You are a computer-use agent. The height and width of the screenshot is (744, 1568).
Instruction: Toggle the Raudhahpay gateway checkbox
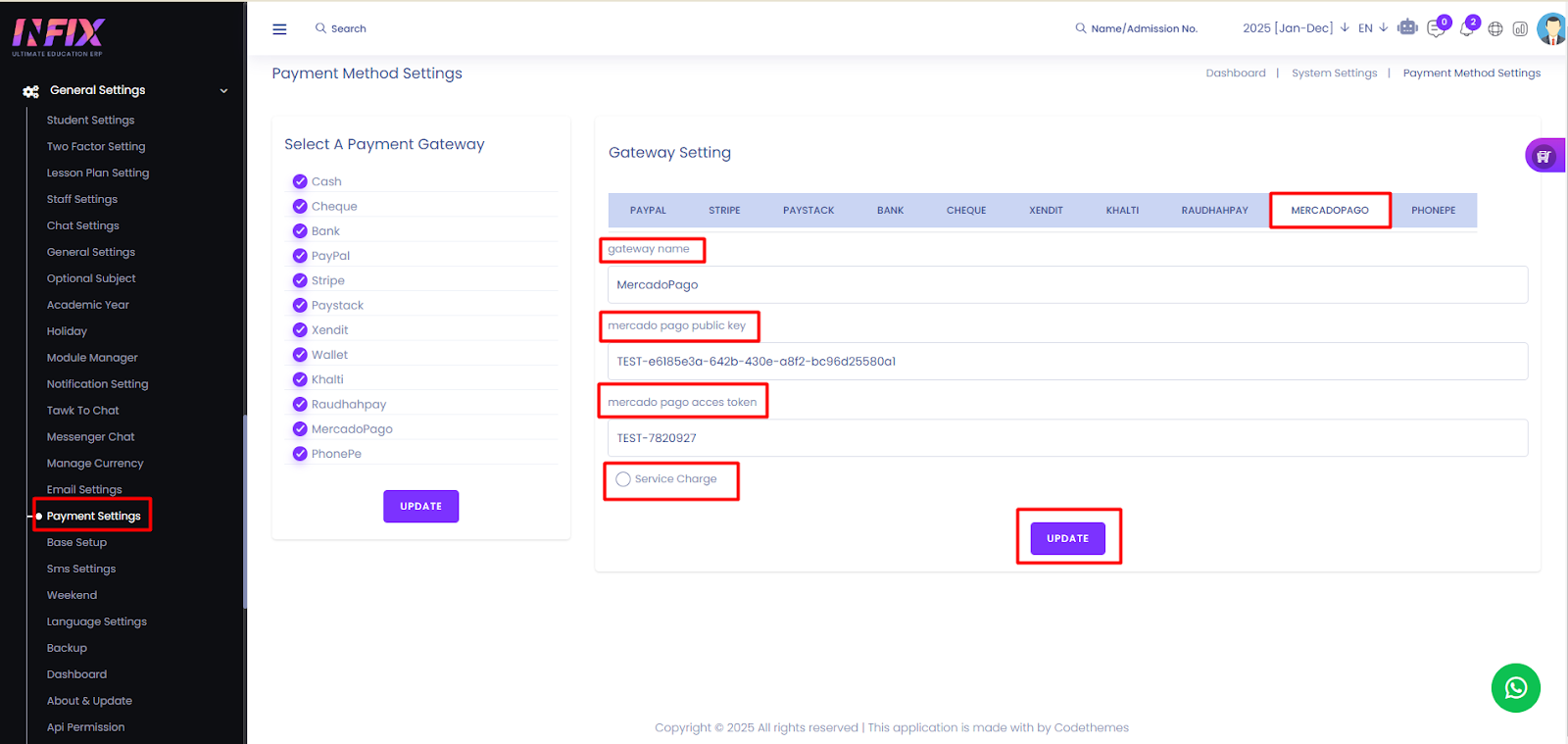click(x=300, y=404)
